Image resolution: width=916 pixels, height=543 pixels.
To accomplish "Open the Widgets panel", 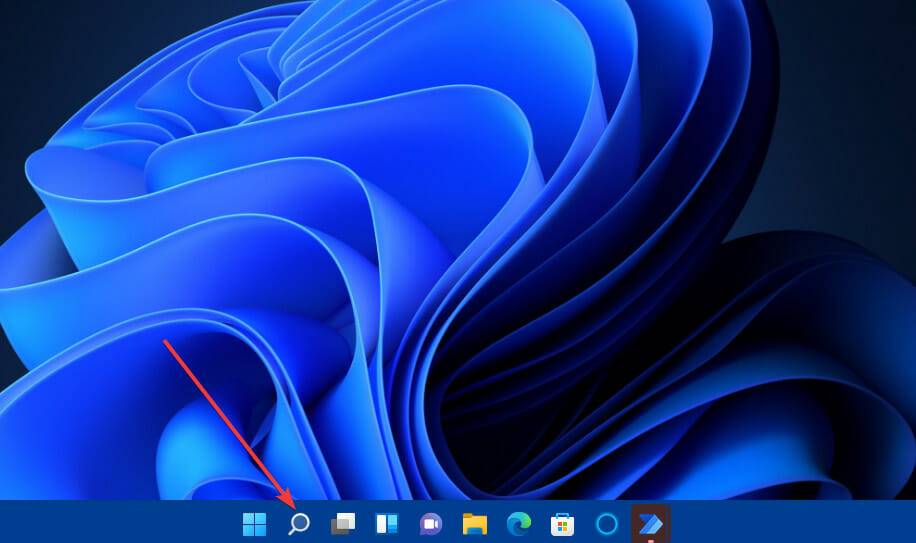I will click(387, 524).
